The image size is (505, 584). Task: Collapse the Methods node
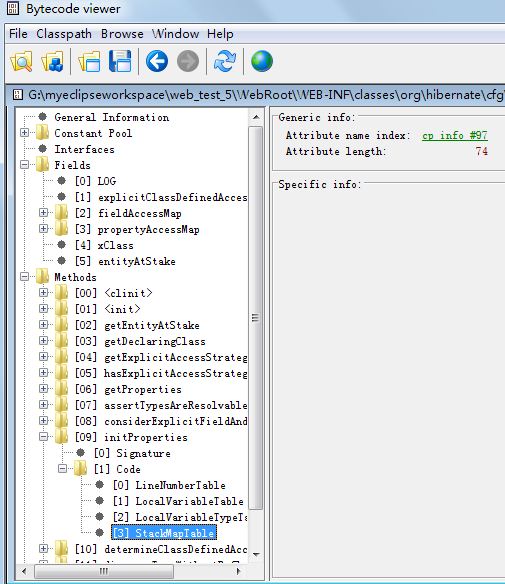(x=25, y=277)
